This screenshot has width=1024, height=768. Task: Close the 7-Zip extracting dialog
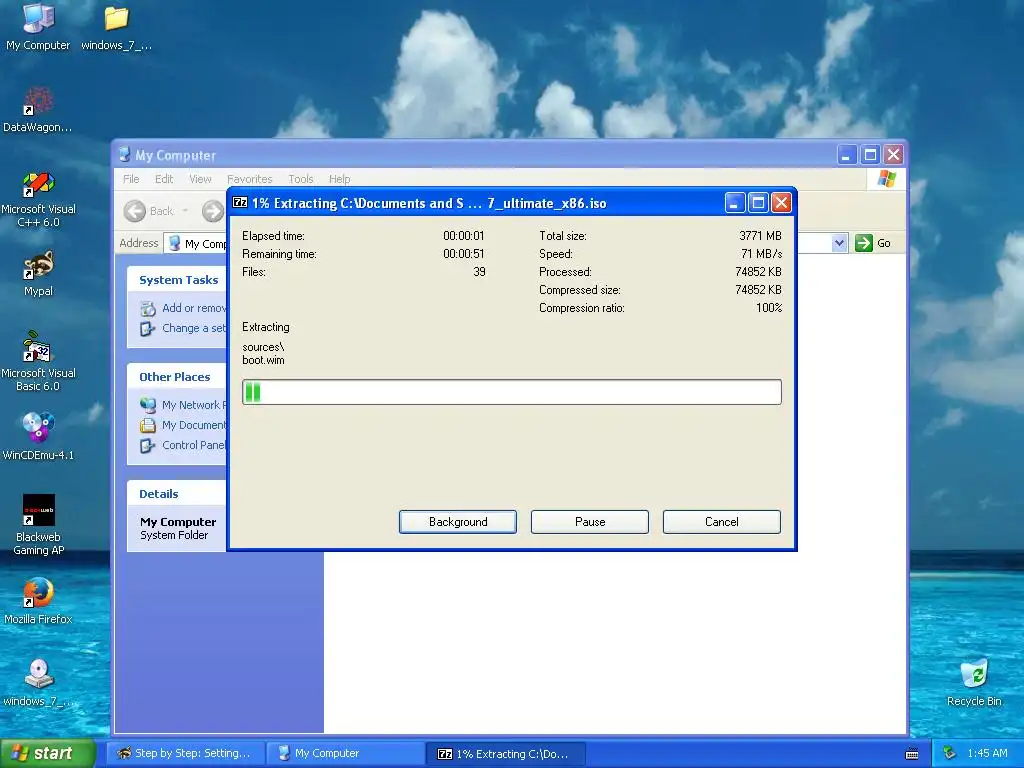[781, 202]
